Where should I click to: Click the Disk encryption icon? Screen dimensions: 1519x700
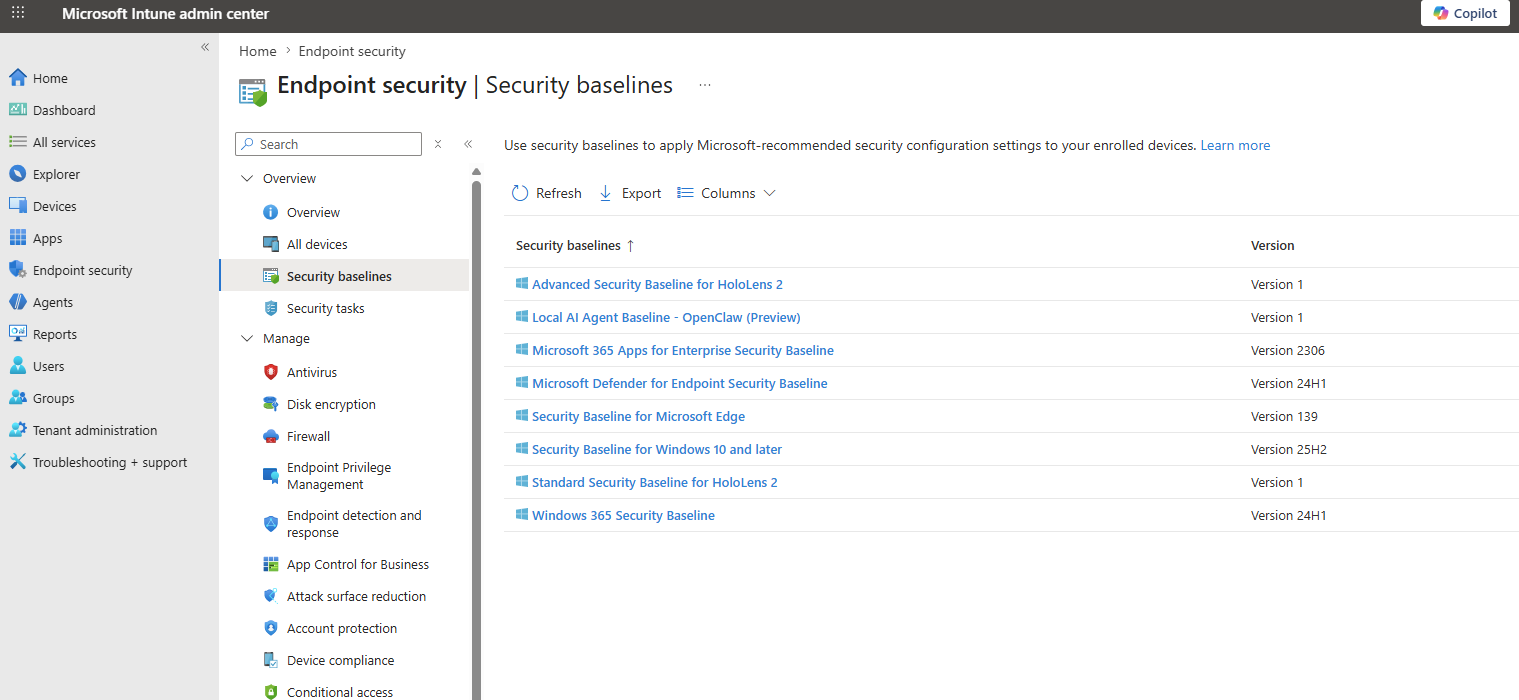pos(270,404)
